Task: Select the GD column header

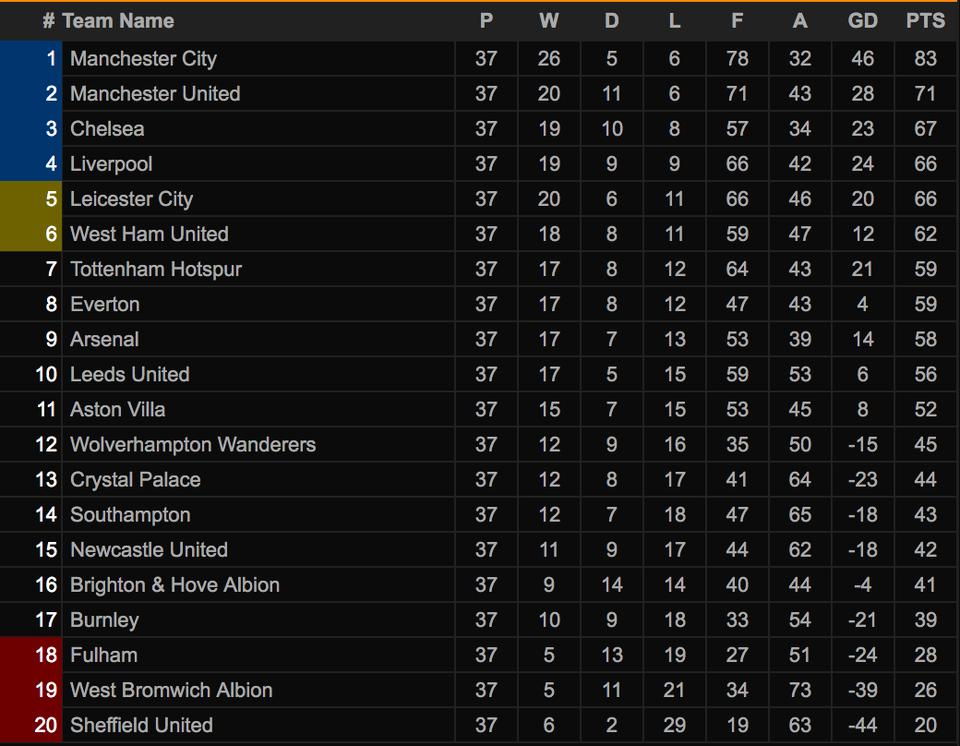Action: [x=862, y=21]
